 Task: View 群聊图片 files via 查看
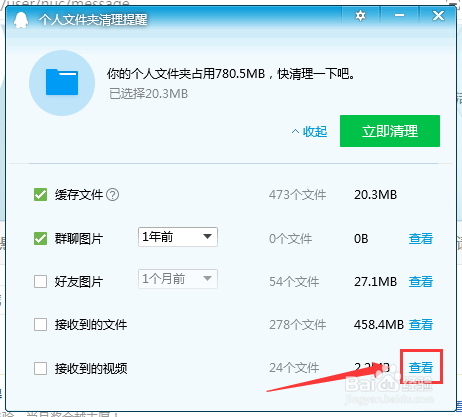coord(421,239)
